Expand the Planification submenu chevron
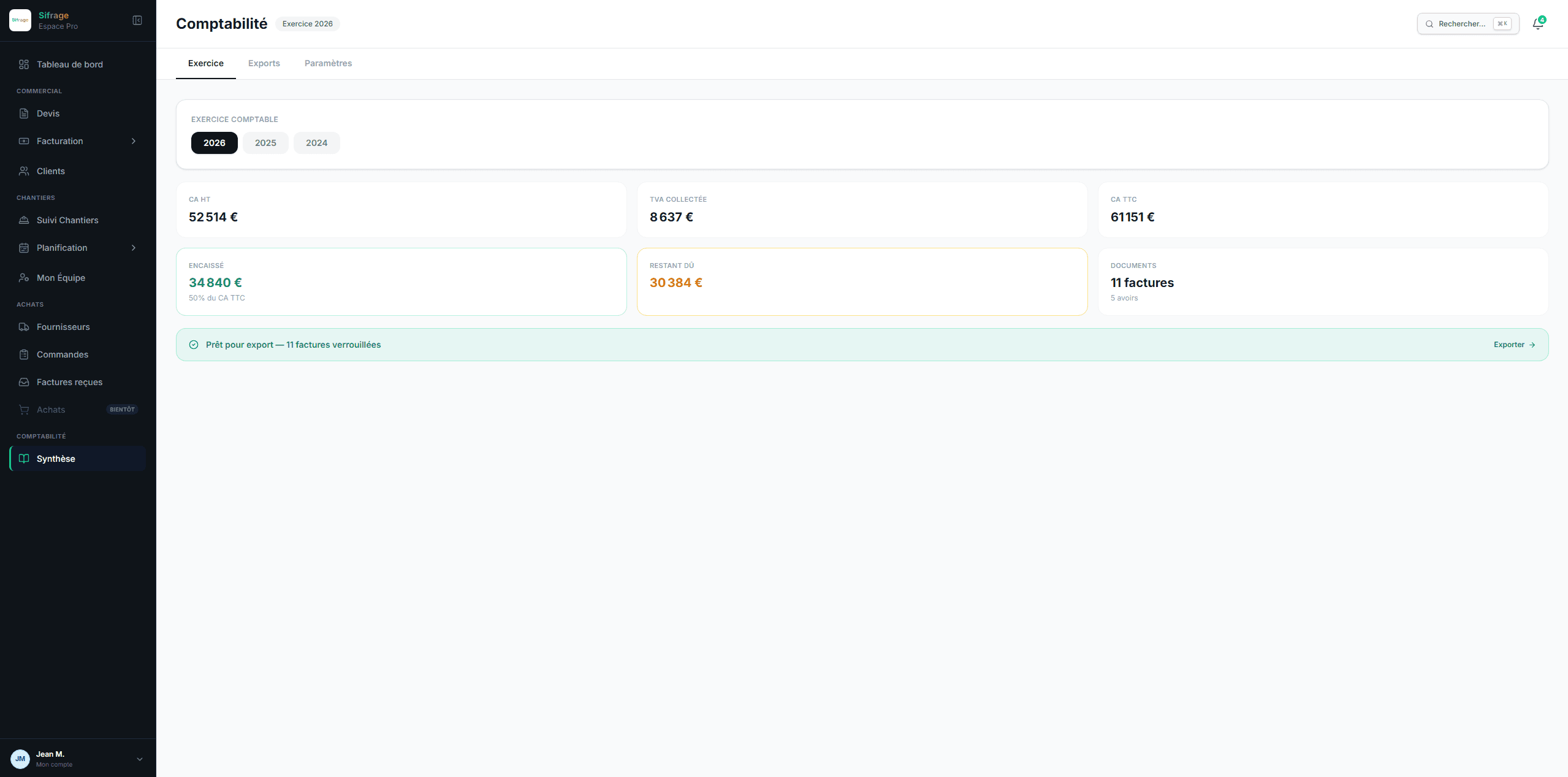1568x777 pixels. tap(134, 248)
